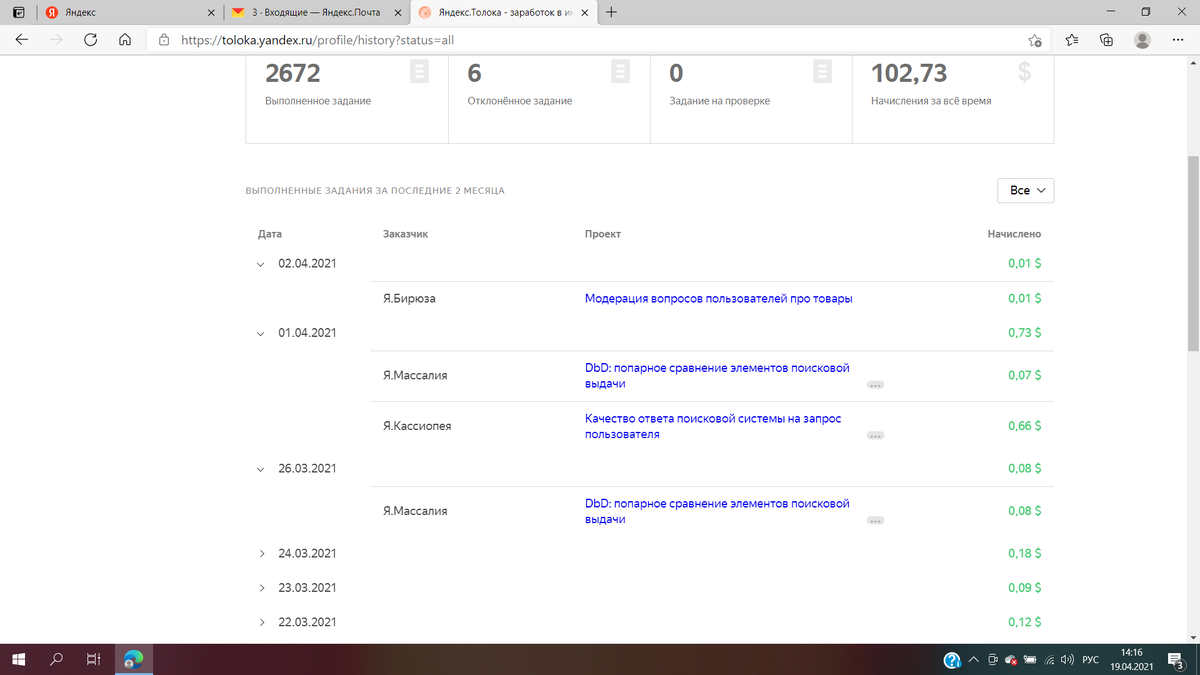
Task: Open the DbD project link under 26.03.2021
Action: tap(717, 511)
